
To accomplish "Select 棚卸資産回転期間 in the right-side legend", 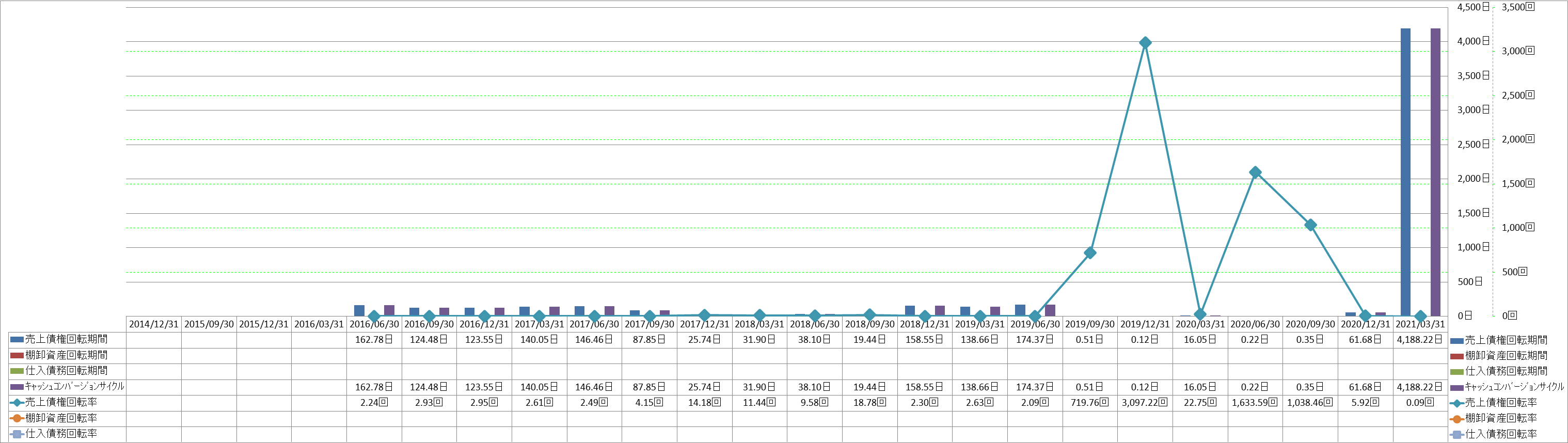I will tap(1499, 356).
